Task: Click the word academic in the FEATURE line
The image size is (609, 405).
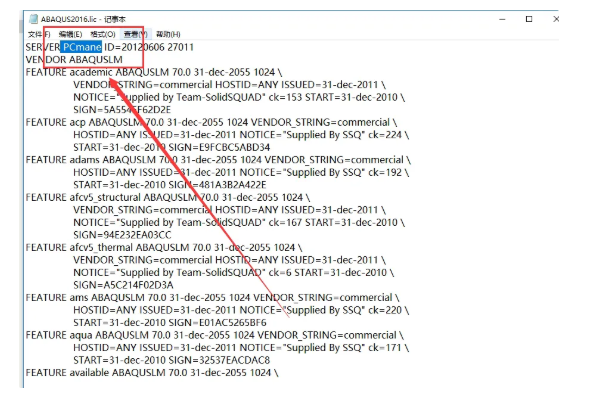Action: click(x=91, y=72)
